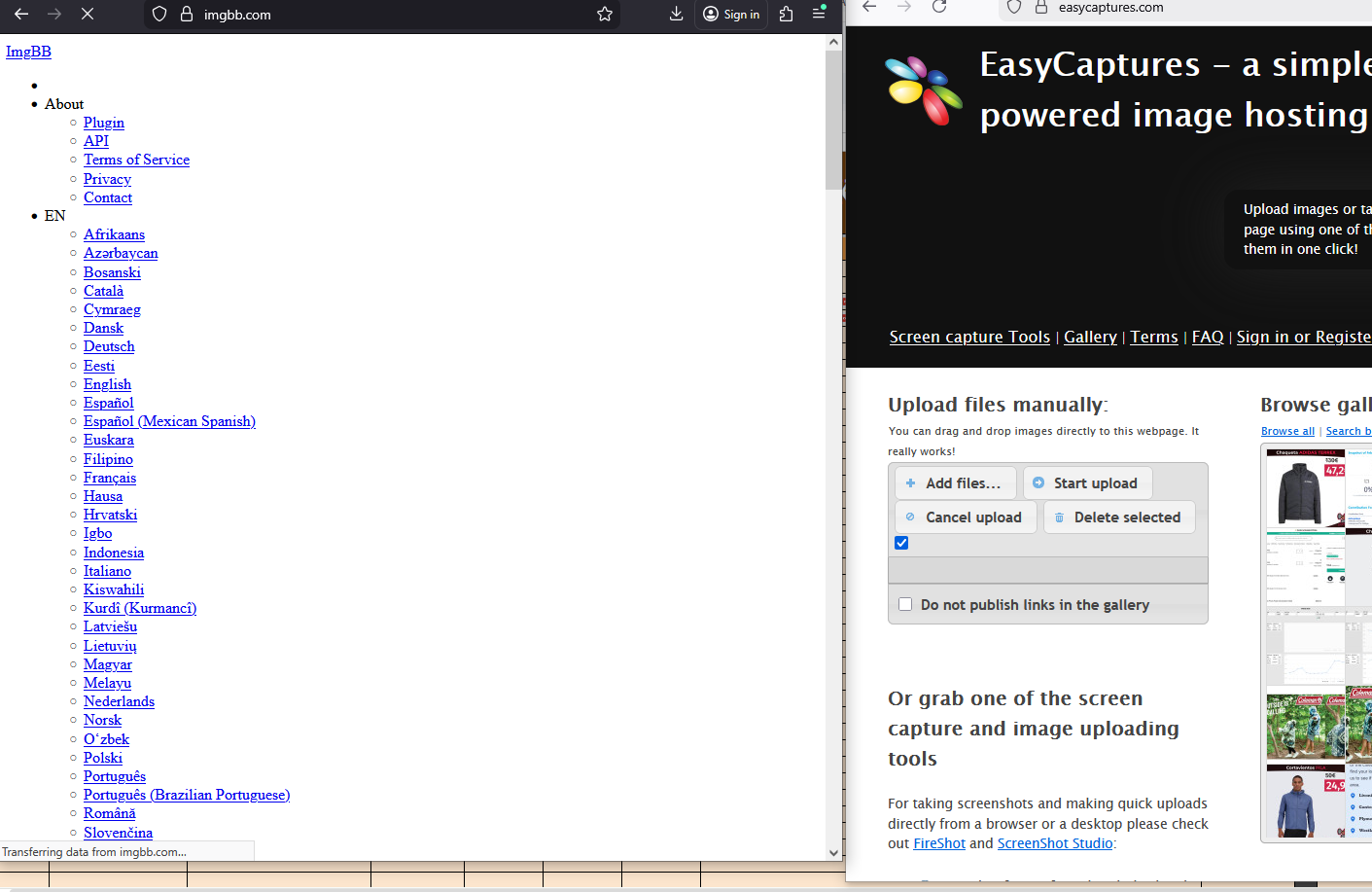Click the EasyCaptures colorful petal logo
Viewport: 1372px width, 892px height.
[923, 90]
